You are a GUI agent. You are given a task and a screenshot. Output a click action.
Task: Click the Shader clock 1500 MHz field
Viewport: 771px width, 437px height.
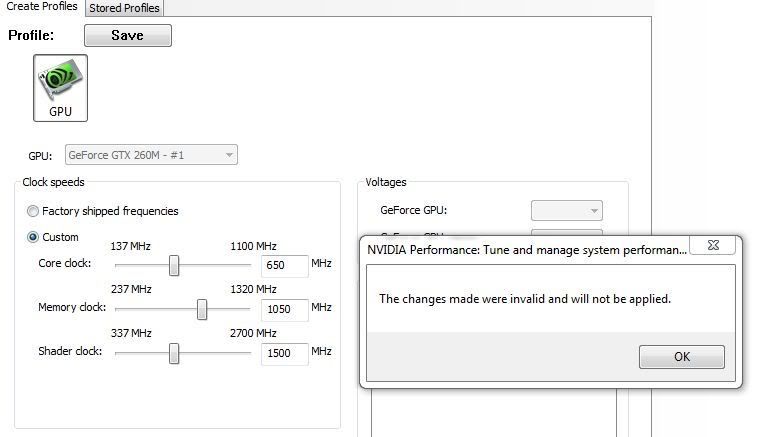coord(285,353)
